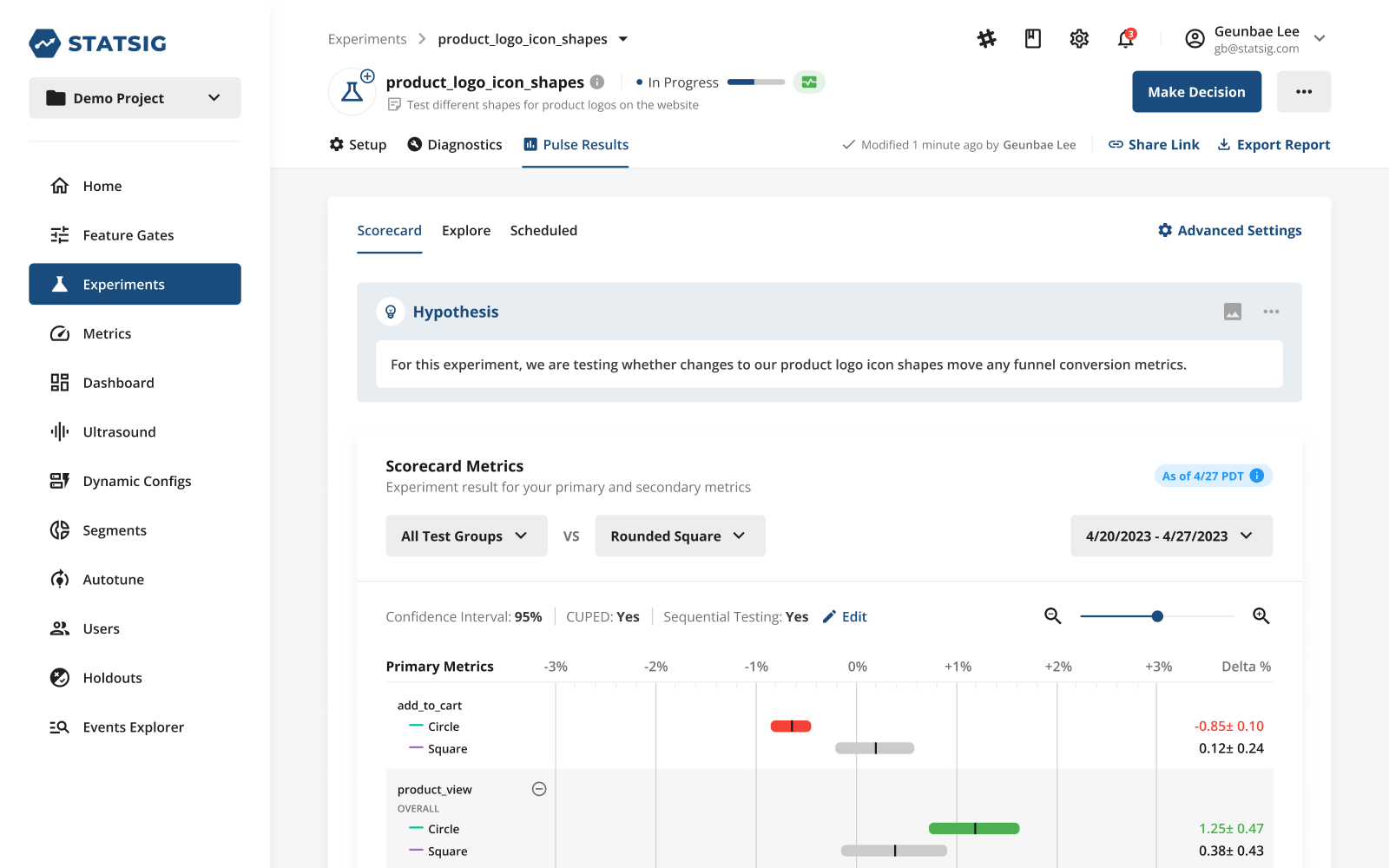Open Events Explorer from the sidebar
The height and width of the screenshot is (868, 1389).
[133, 727]
